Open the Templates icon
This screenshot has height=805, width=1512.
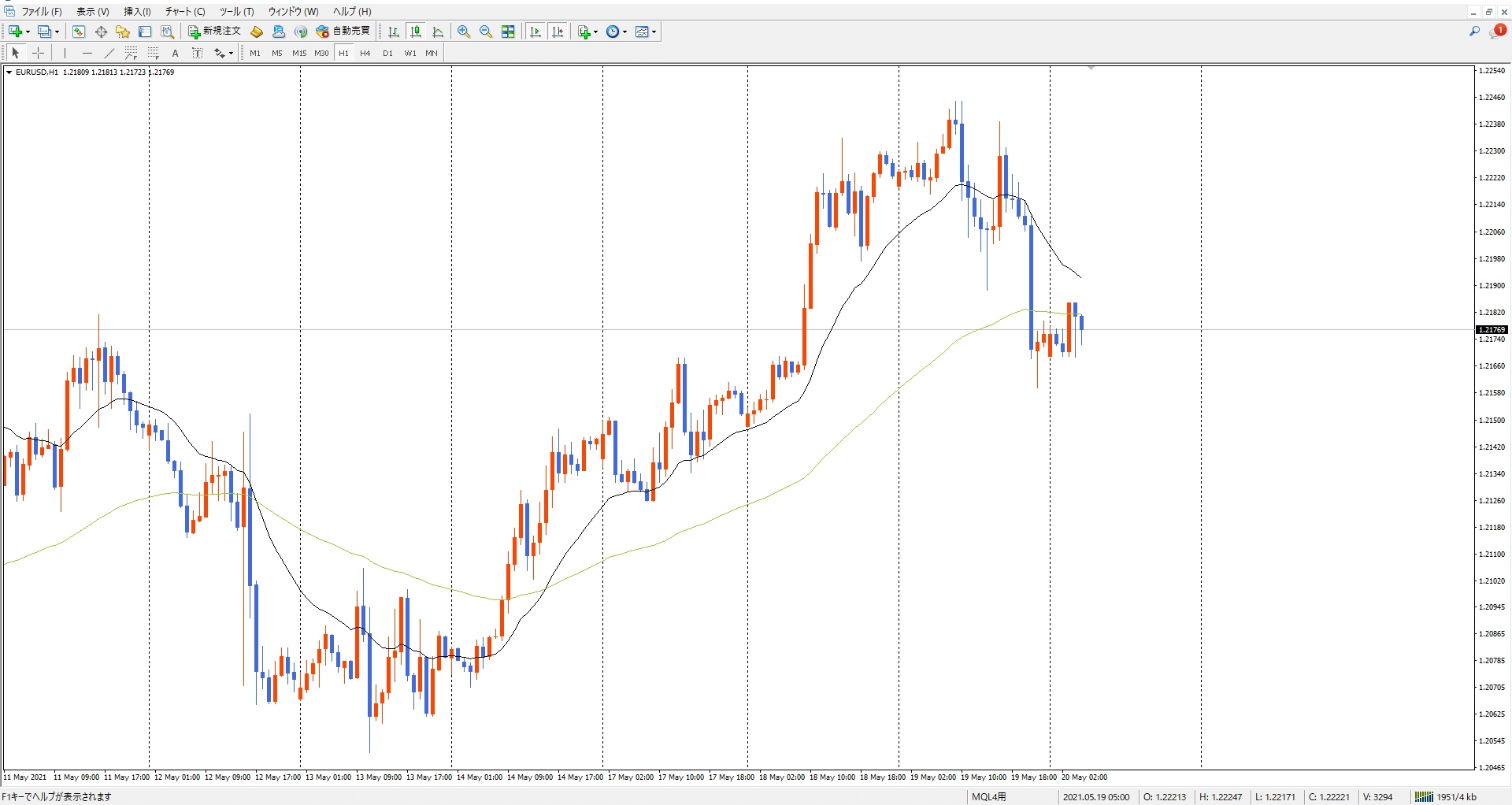[642, 32]
